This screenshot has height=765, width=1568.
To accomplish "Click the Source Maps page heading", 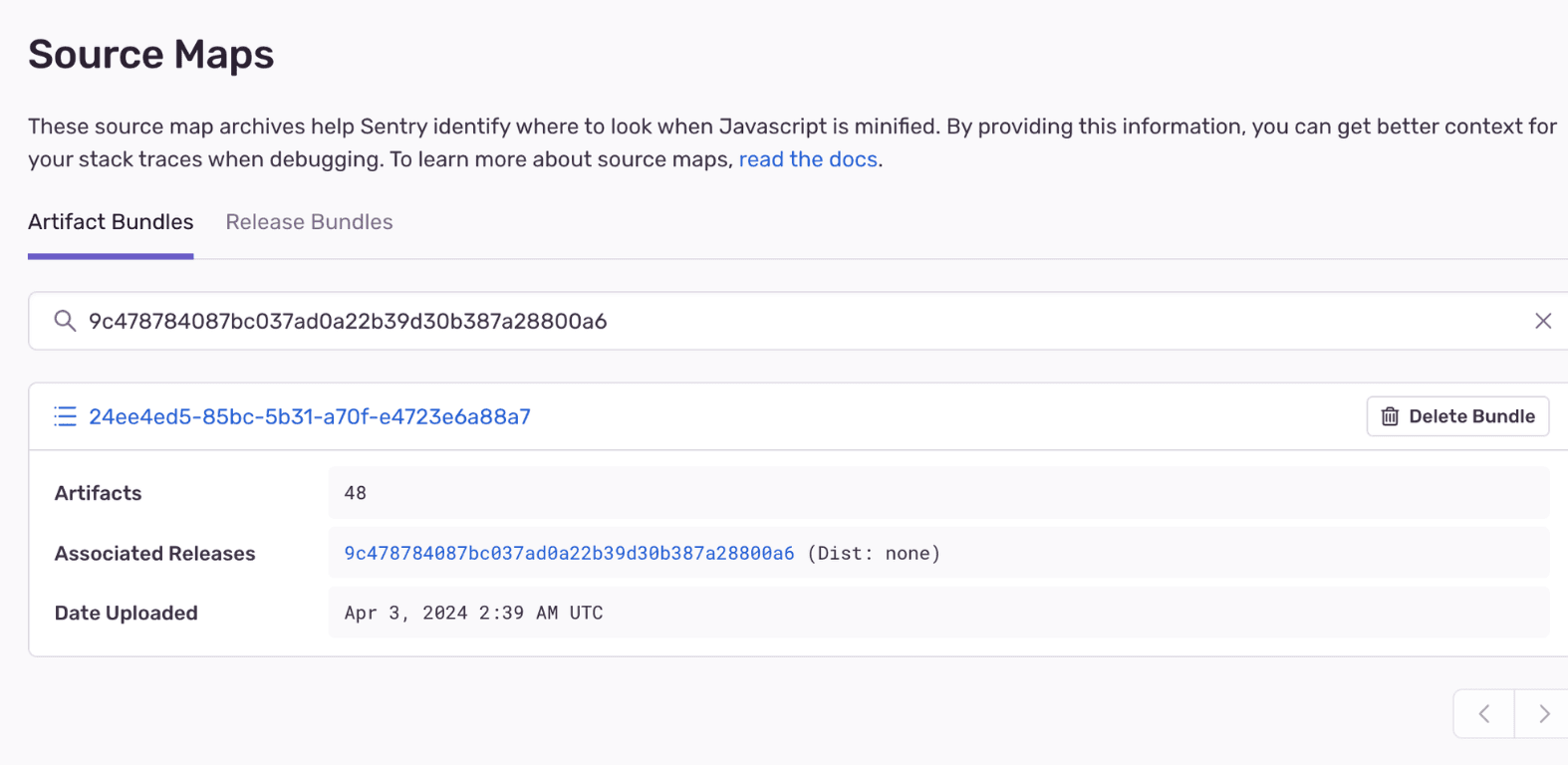I will [x=151, y=55].
